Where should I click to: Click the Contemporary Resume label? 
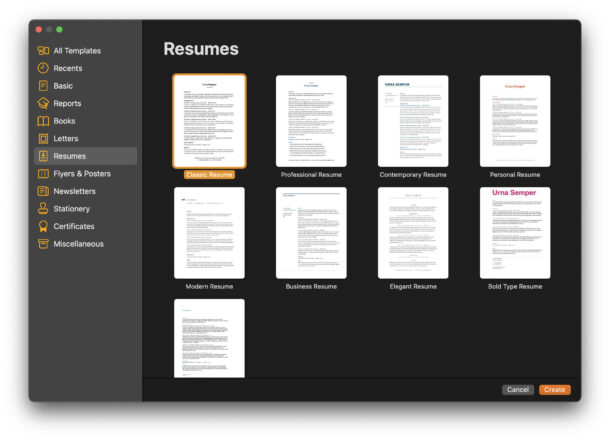[413, 175]
